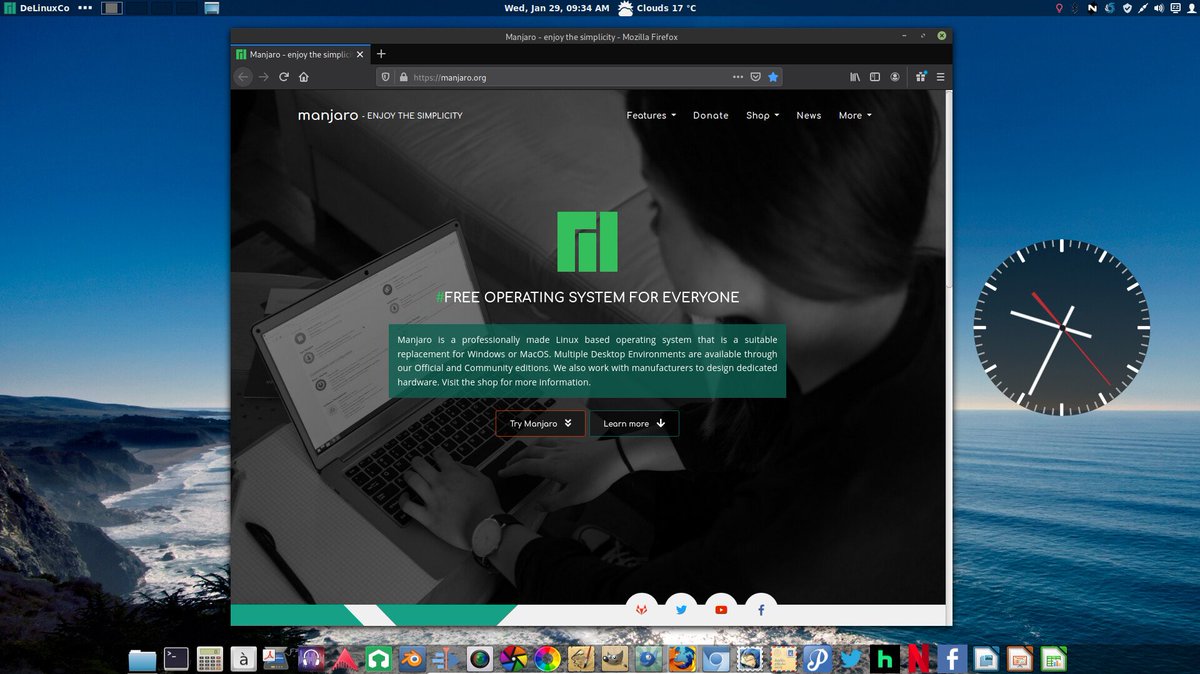This screenshot has width=1200, height=674.
Task: Open the character map dock icon
Action: point(242,658)
